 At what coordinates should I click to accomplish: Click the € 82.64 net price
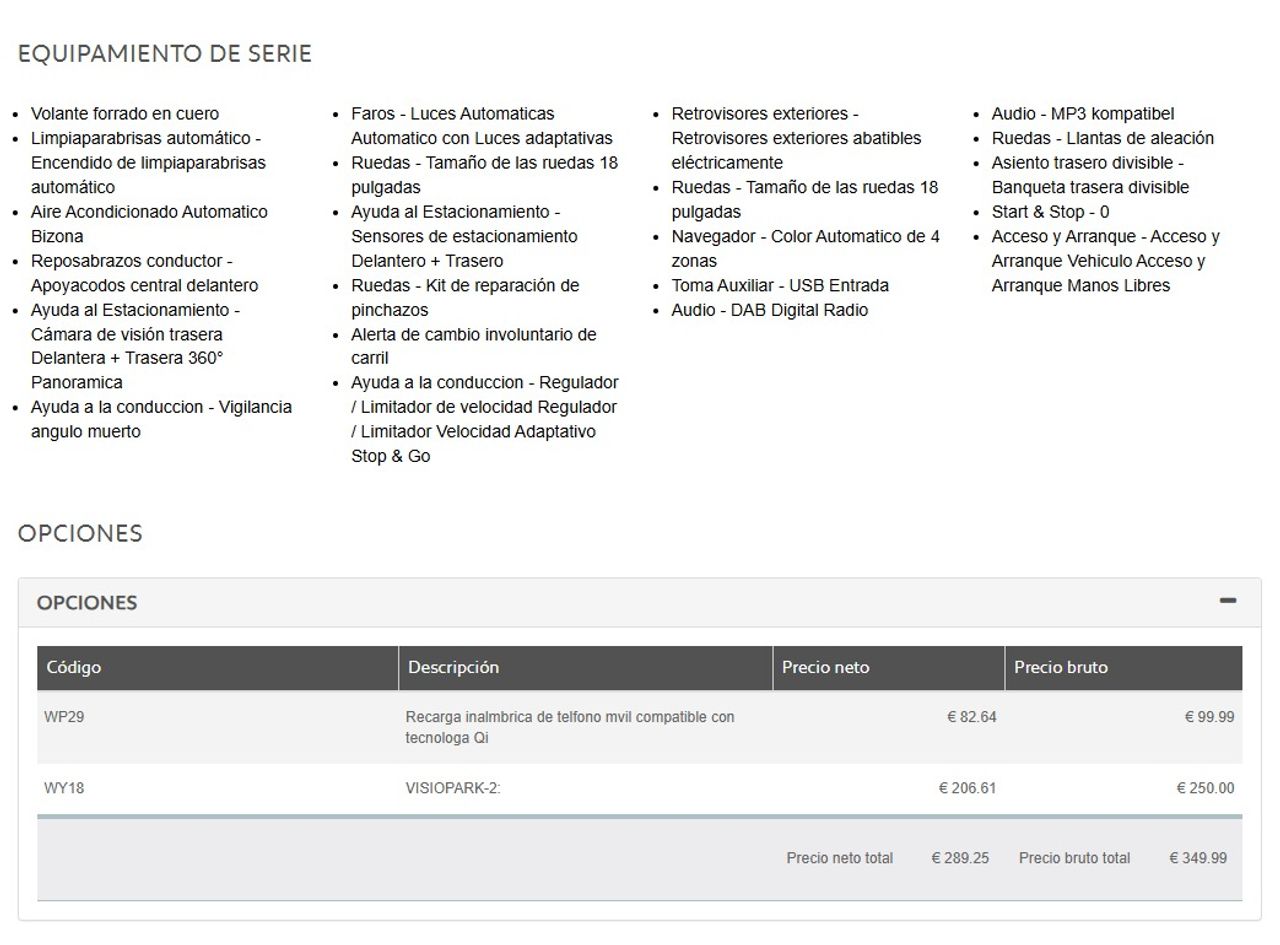[x=971, y=717]
